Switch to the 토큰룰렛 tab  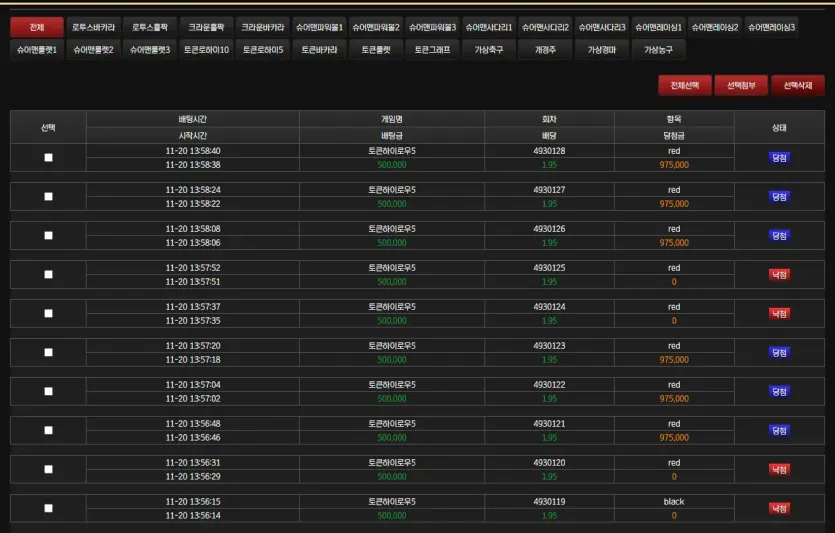click(x=375, y=50)
